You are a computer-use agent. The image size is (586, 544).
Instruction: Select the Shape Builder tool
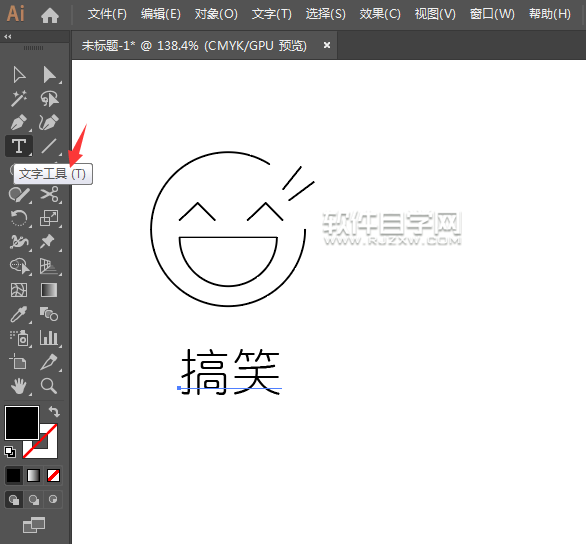click(19, 266)
